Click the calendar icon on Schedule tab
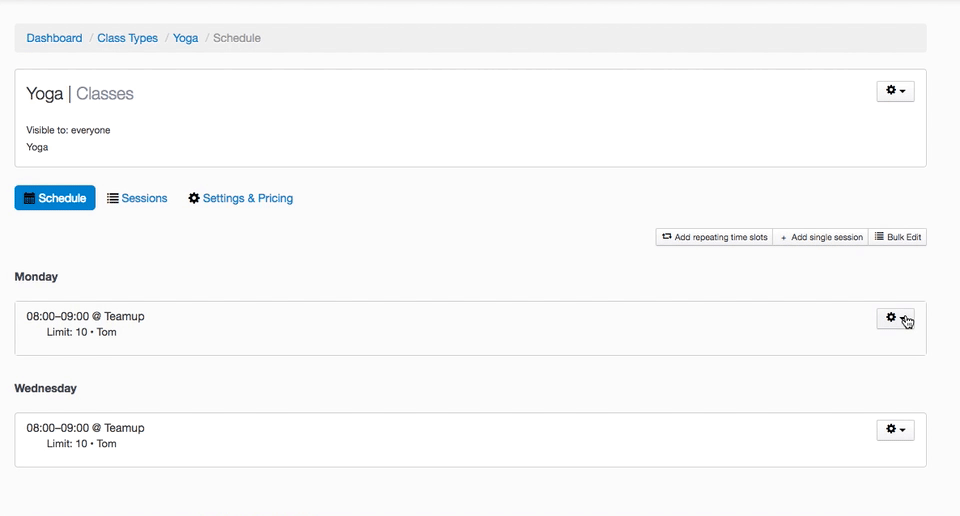Image resolution: width=960 pixels, height=516 pixels. 30,198
